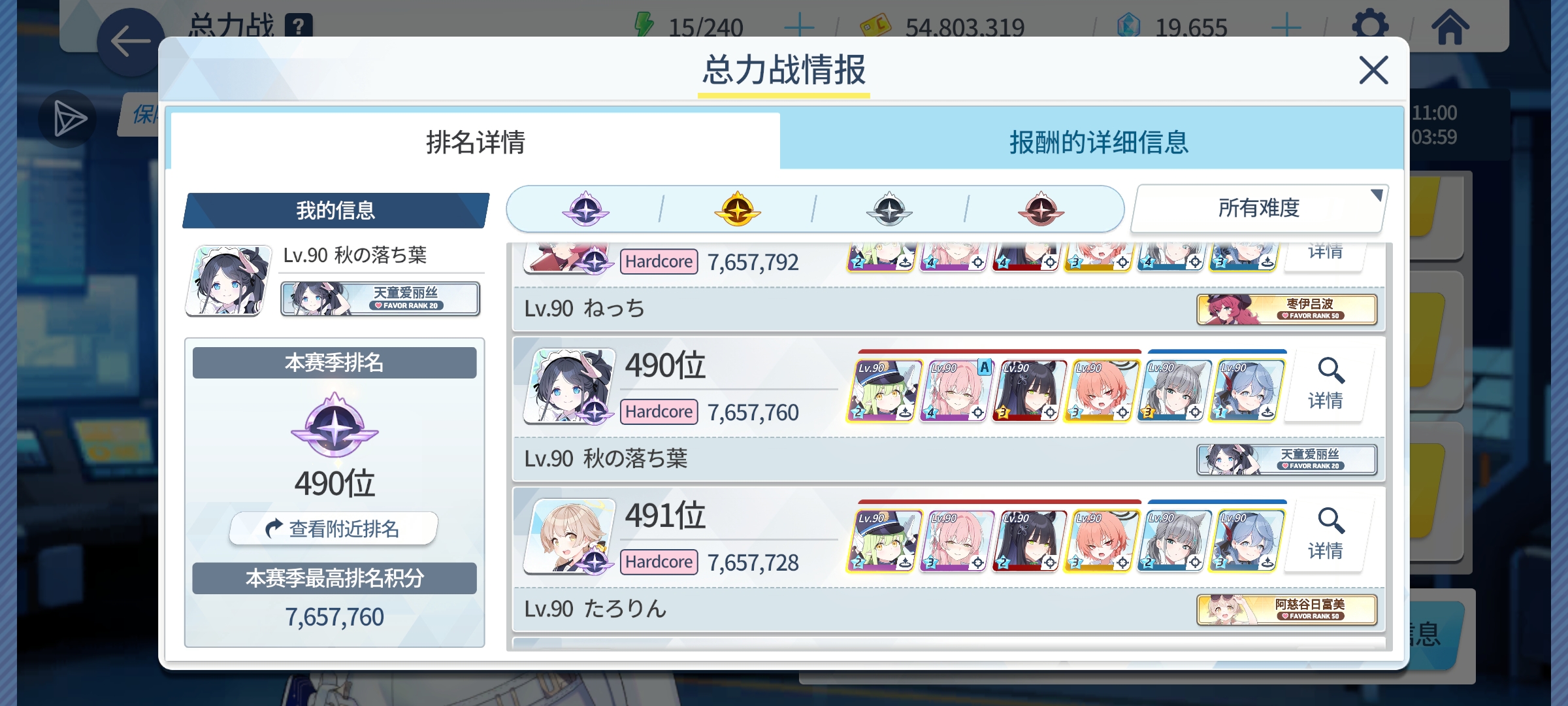Close the 总力战情报 dialog

point(1373,70)
